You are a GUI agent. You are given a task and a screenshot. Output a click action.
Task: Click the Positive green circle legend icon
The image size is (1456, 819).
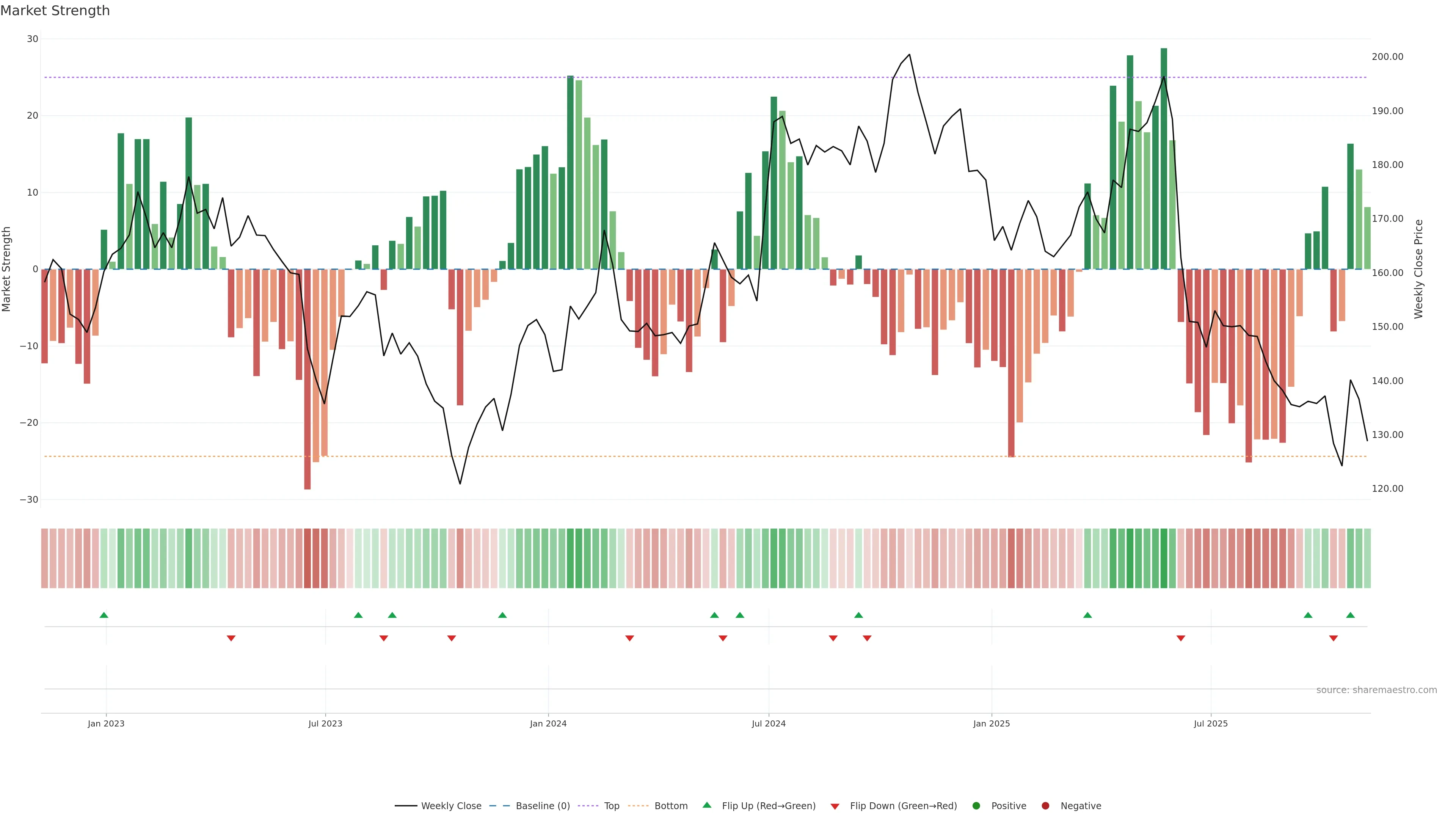[976, 806]
